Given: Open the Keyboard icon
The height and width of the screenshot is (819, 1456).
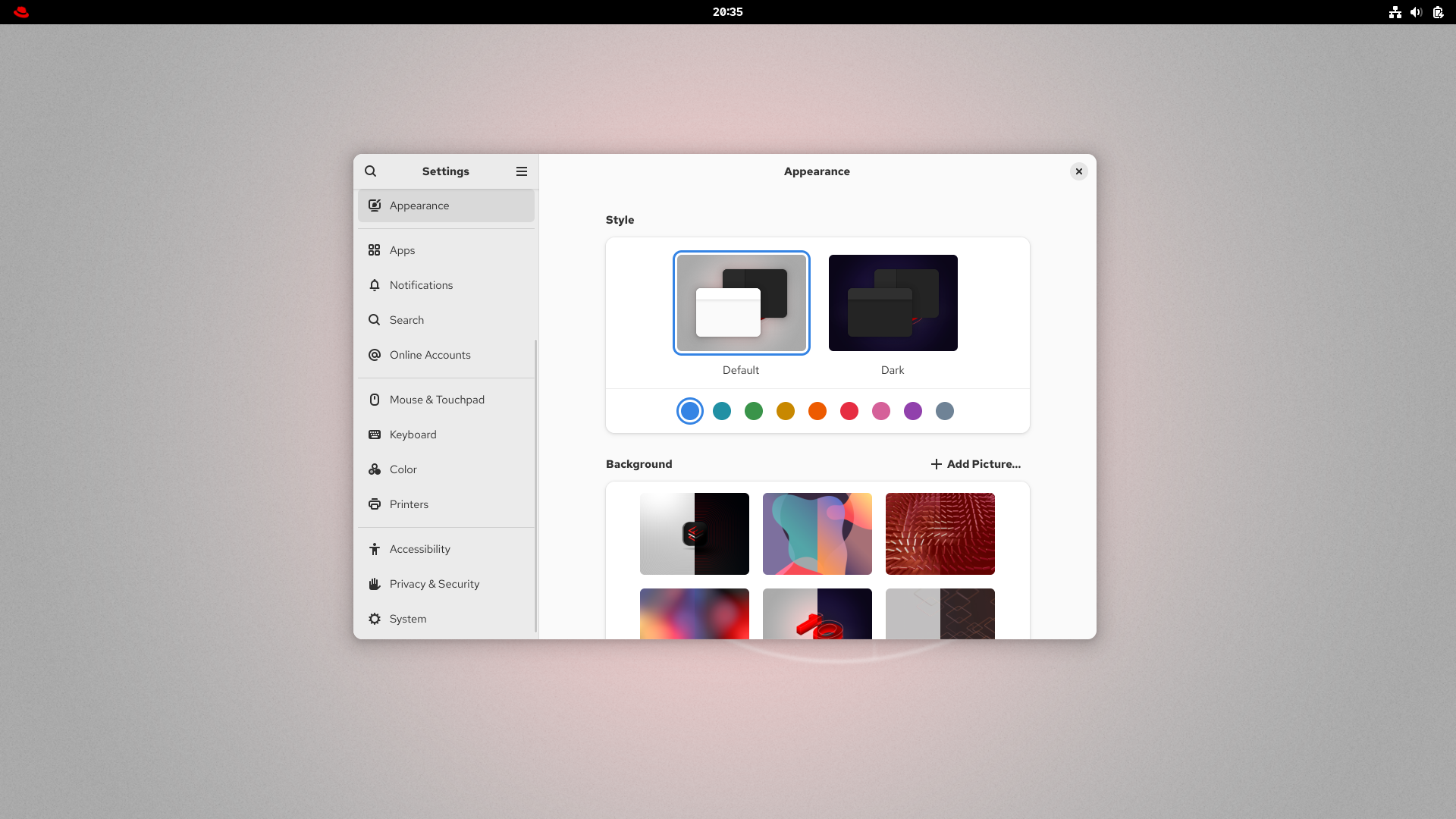Looking at the screenshot, I should [375, 435].
